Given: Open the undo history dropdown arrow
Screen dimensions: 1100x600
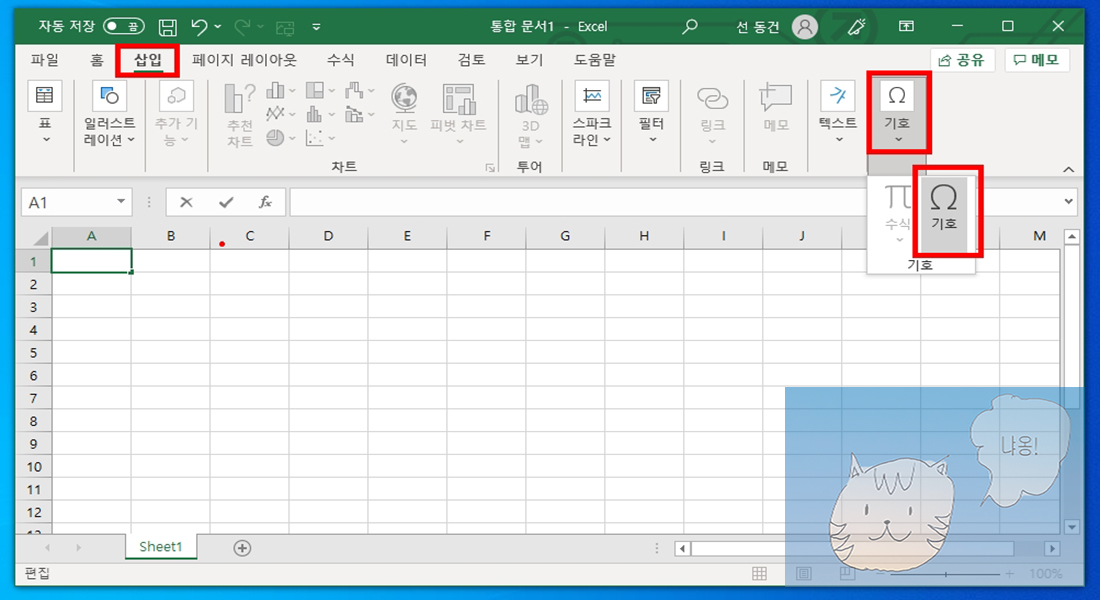Looking at the screenshot, I should (x=218, y=27).
